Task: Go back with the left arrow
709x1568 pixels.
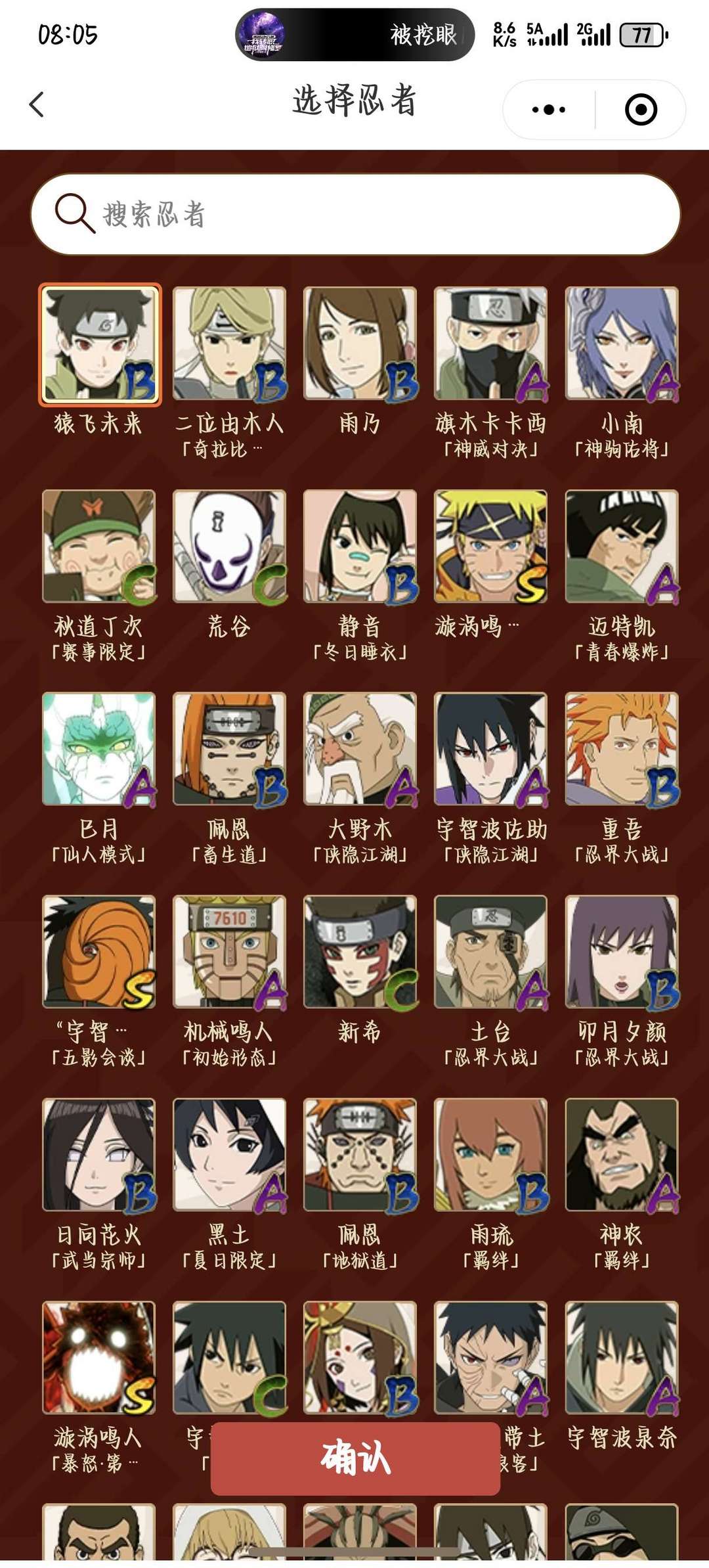Action: 37,104
